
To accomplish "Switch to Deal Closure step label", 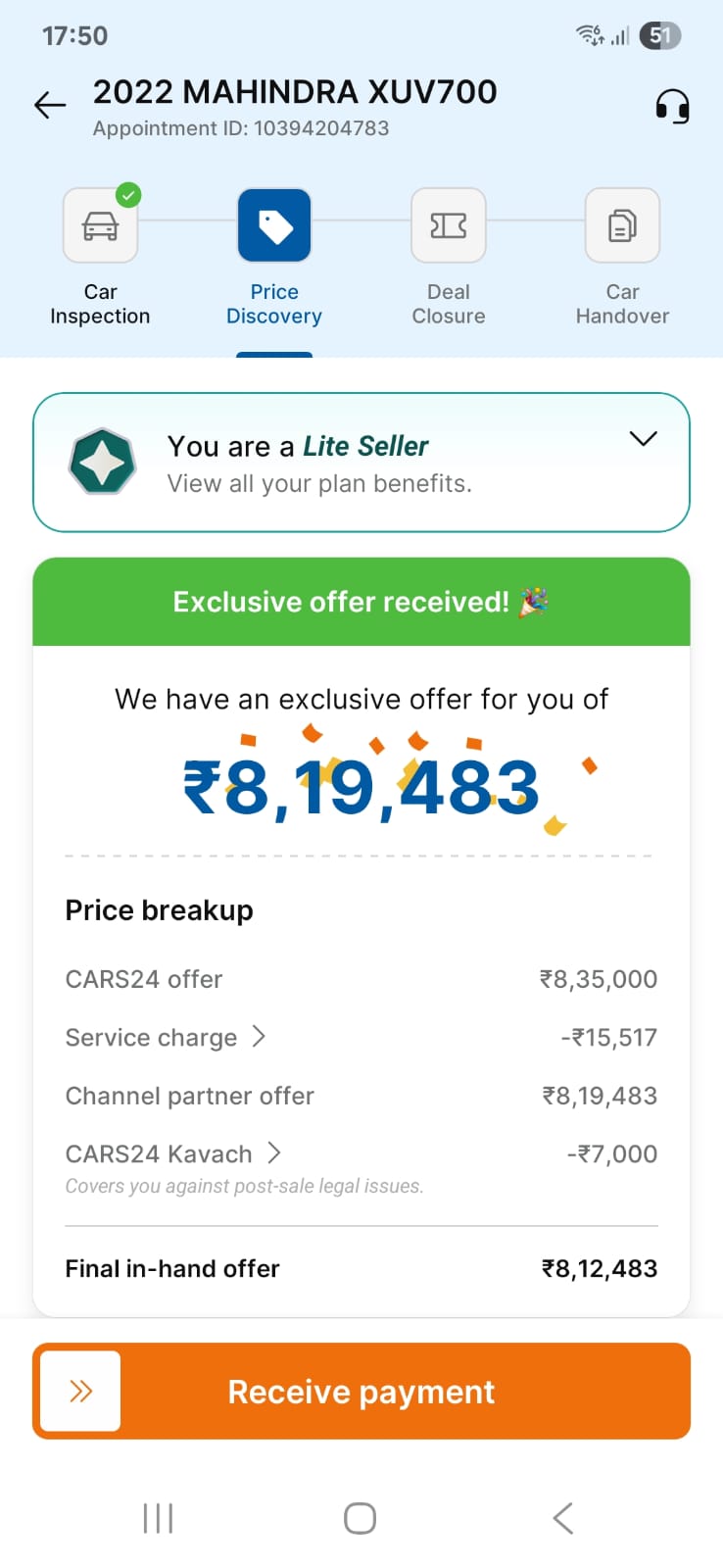I will click(449, 304).
